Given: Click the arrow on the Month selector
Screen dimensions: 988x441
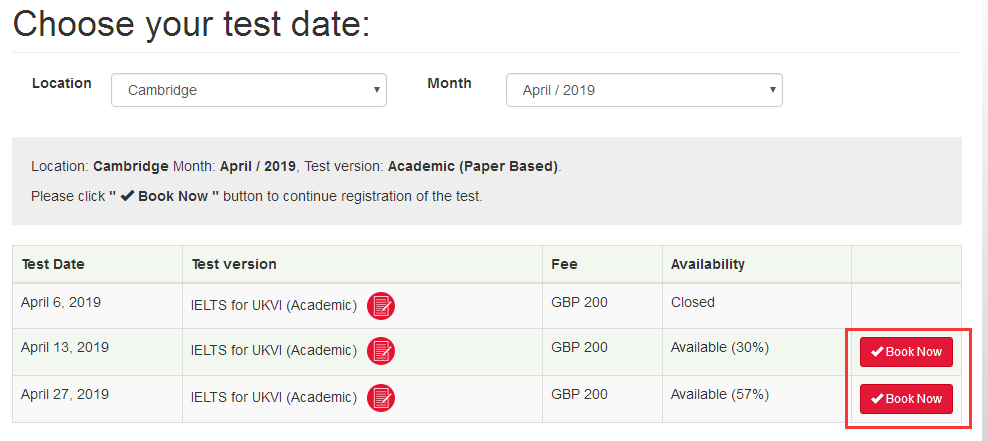Looking at the screenshot, I should [773, 89].
